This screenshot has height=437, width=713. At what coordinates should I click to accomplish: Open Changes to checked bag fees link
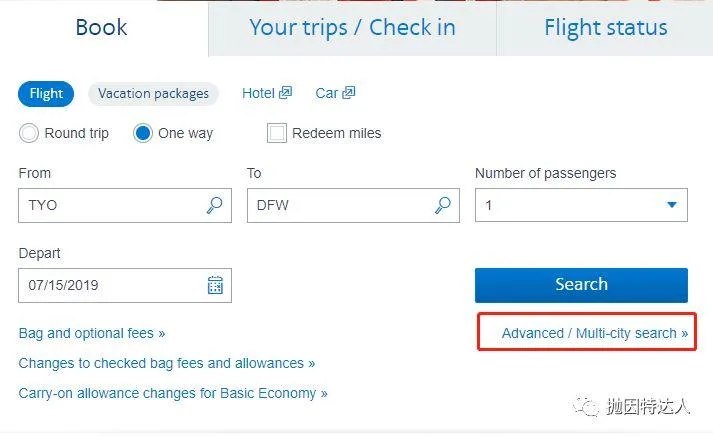166,363
